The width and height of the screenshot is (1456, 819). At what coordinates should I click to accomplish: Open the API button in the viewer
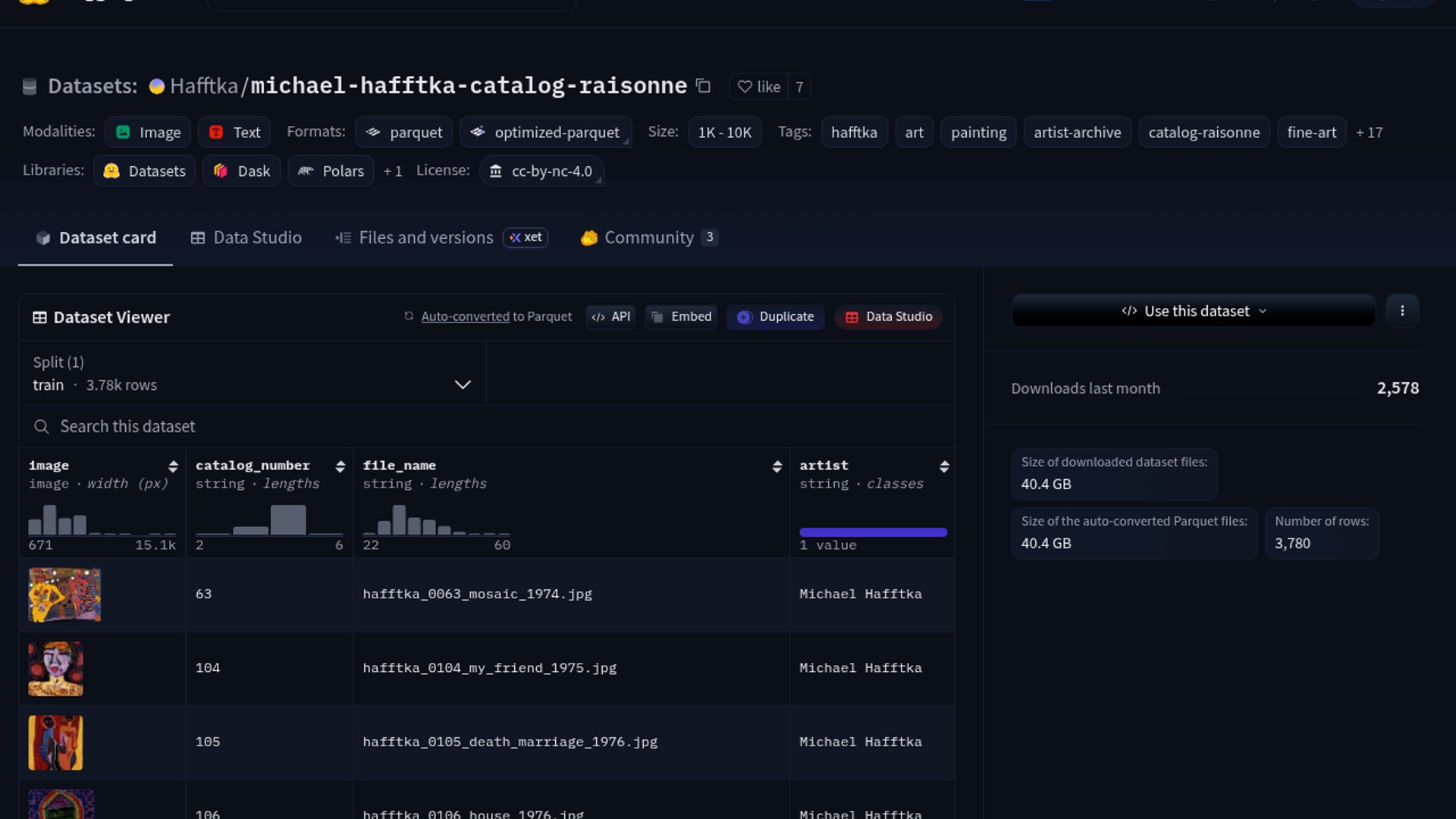[610, 317]
